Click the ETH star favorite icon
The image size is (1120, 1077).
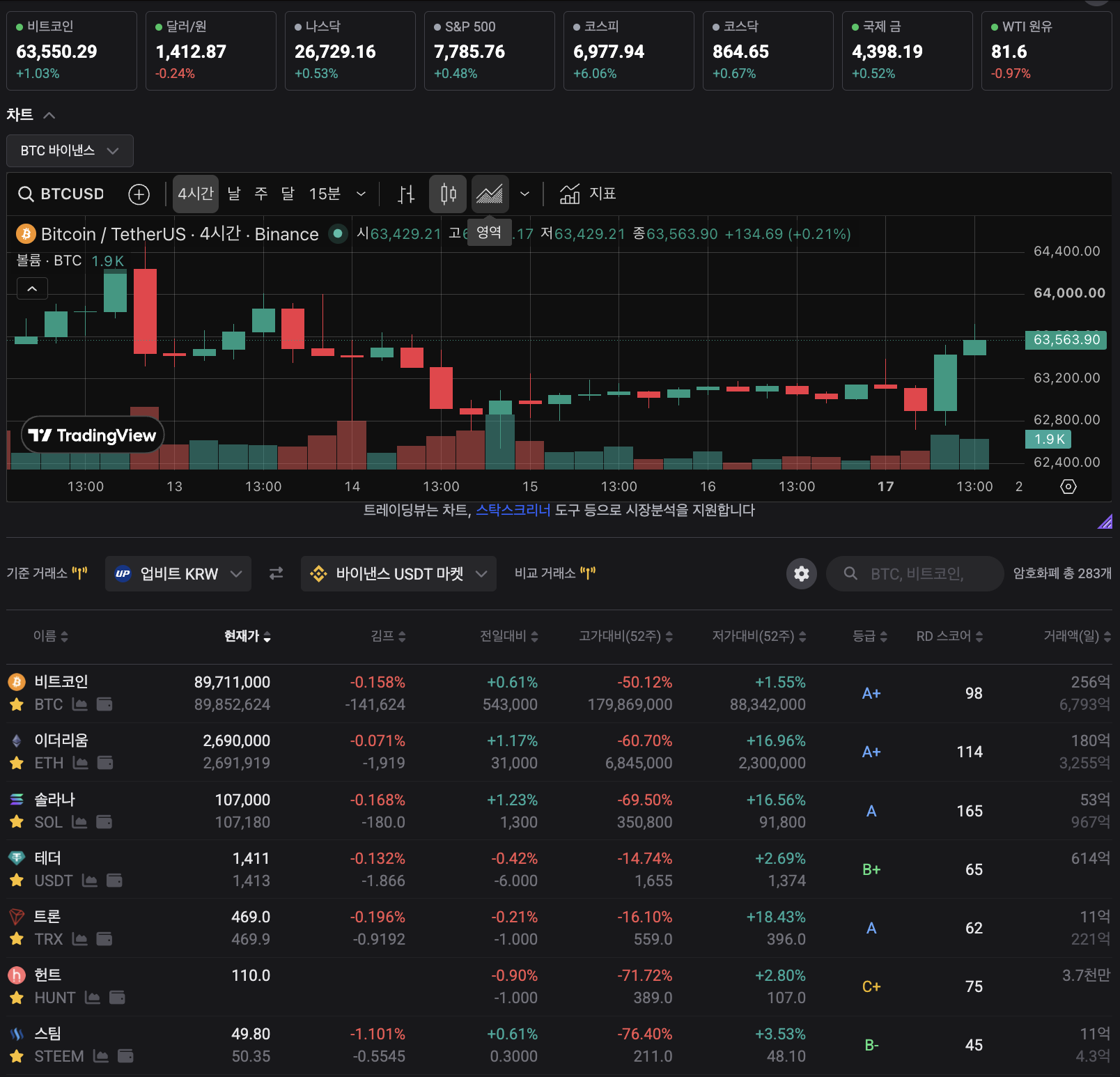[x=17, y=763]
